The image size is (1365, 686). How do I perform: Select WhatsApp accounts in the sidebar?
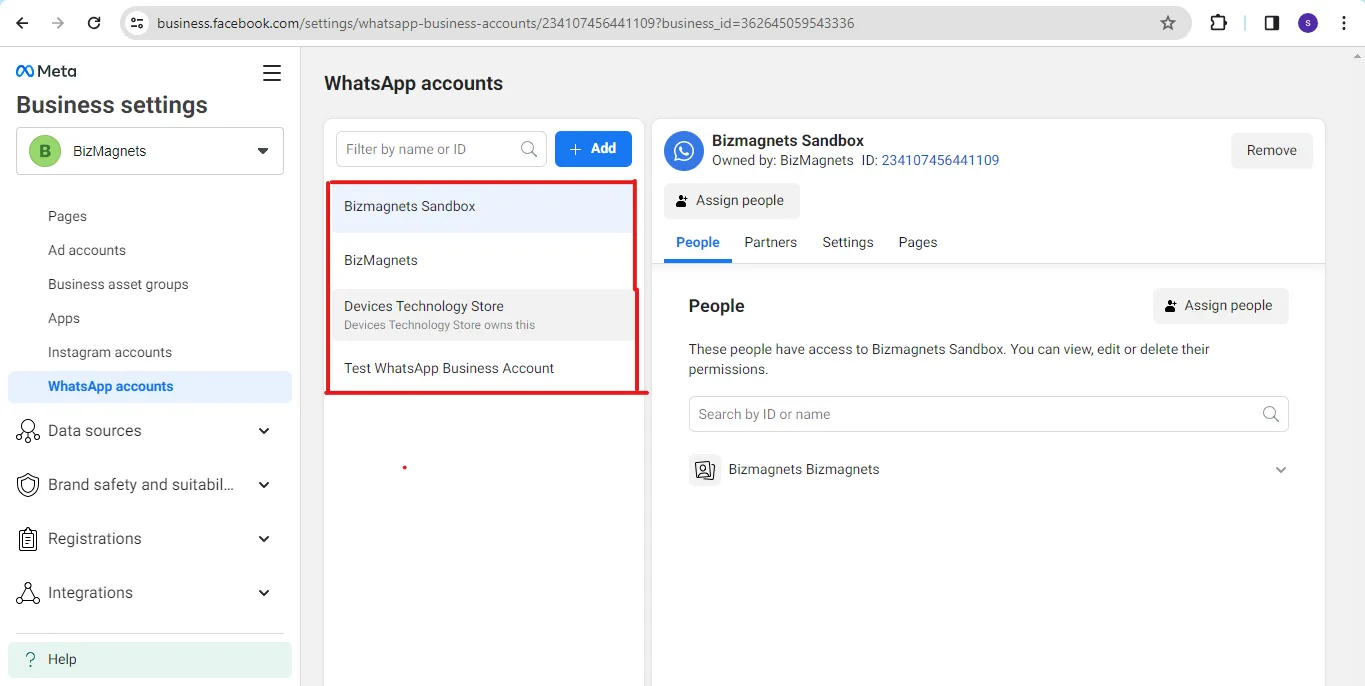click(150, 387)
